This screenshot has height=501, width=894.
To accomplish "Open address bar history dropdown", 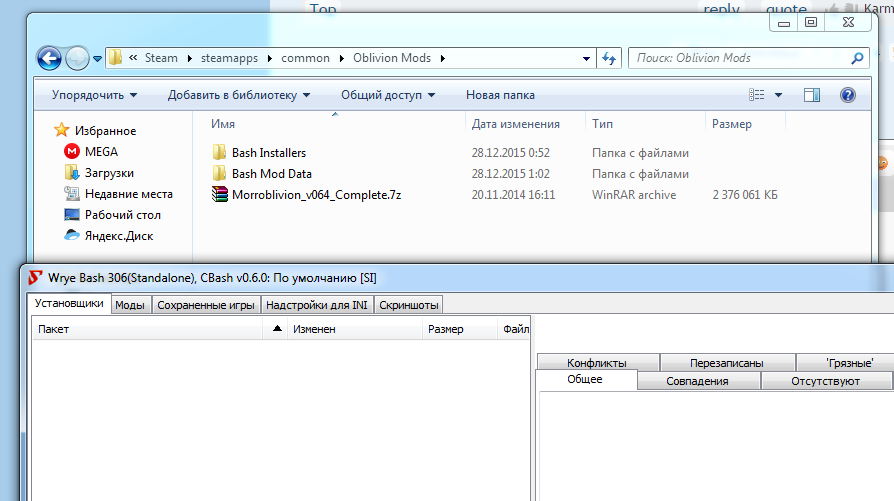I will pos(586,59).
